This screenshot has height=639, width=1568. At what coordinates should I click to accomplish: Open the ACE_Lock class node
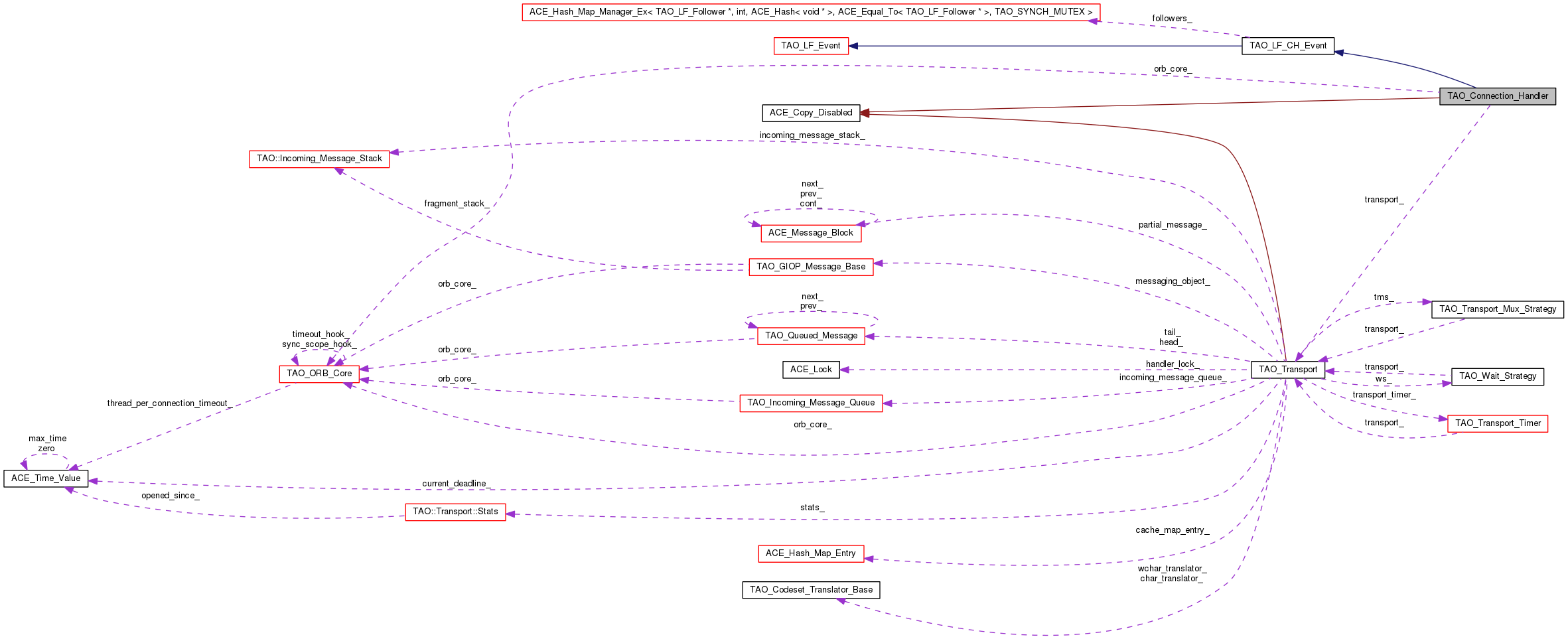[811, 370]
